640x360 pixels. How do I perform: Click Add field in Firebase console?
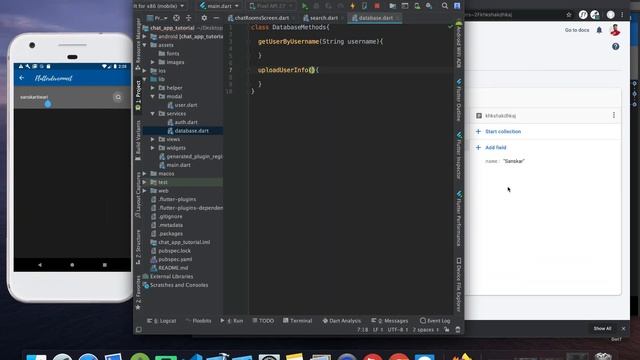[491, 147]
